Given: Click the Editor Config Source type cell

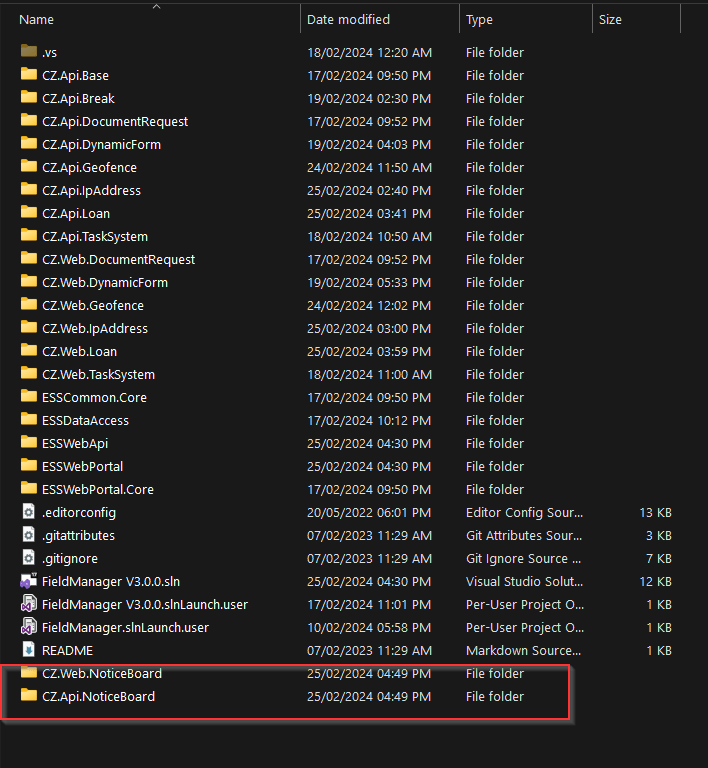Looking at the screenshot, I should click(524, 513).
